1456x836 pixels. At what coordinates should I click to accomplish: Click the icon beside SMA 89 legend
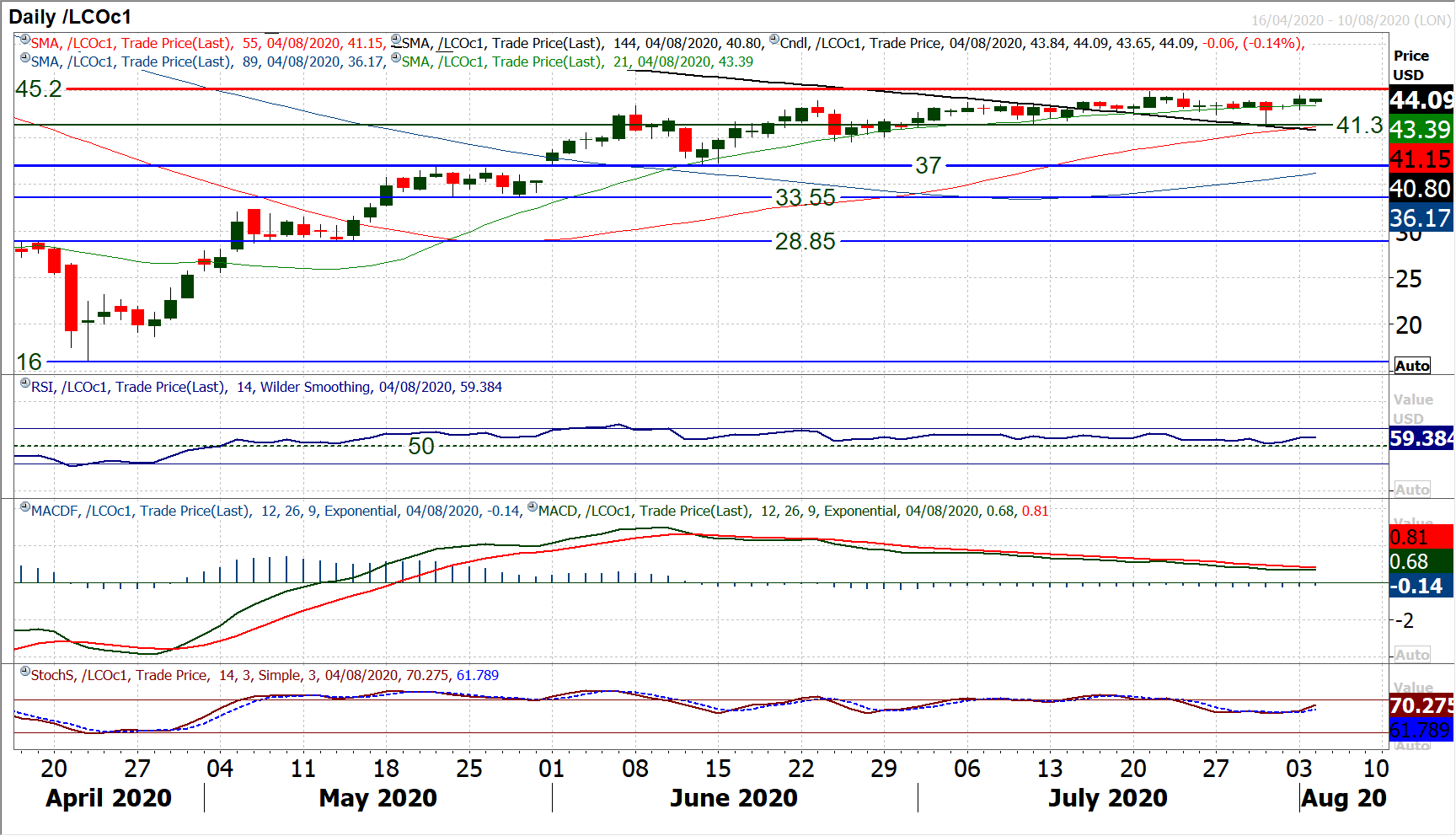click(x=25, y=58)
